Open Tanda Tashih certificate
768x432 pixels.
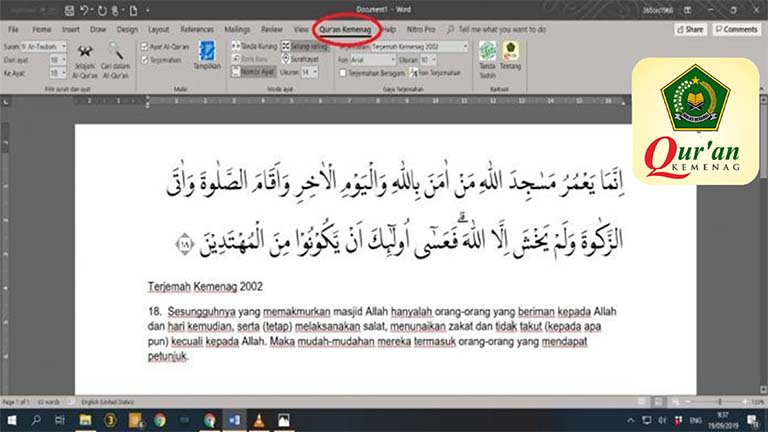click(x=487, y=60)
